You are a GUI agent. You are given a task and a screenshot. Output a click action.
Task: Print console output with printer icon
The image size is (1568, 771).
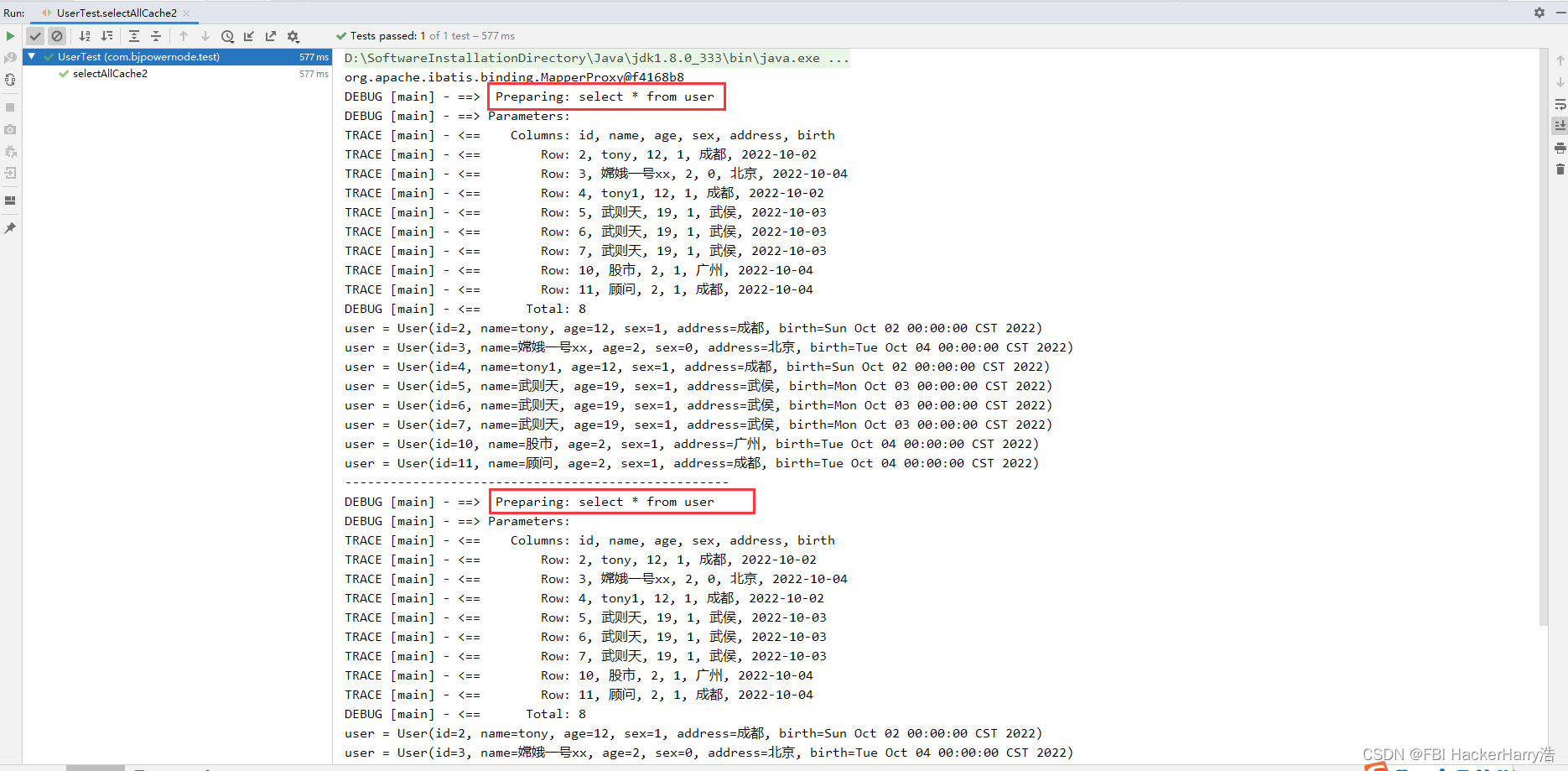(x=1560, y=148)
